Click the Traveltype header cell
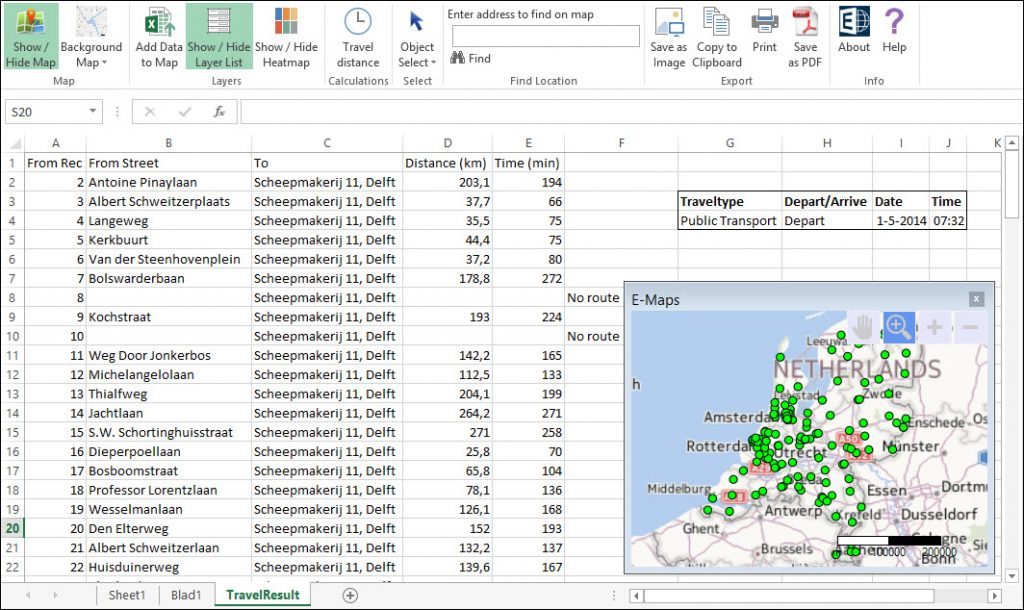The height and width of the screenshot is (610, 1024). [729, 201]
